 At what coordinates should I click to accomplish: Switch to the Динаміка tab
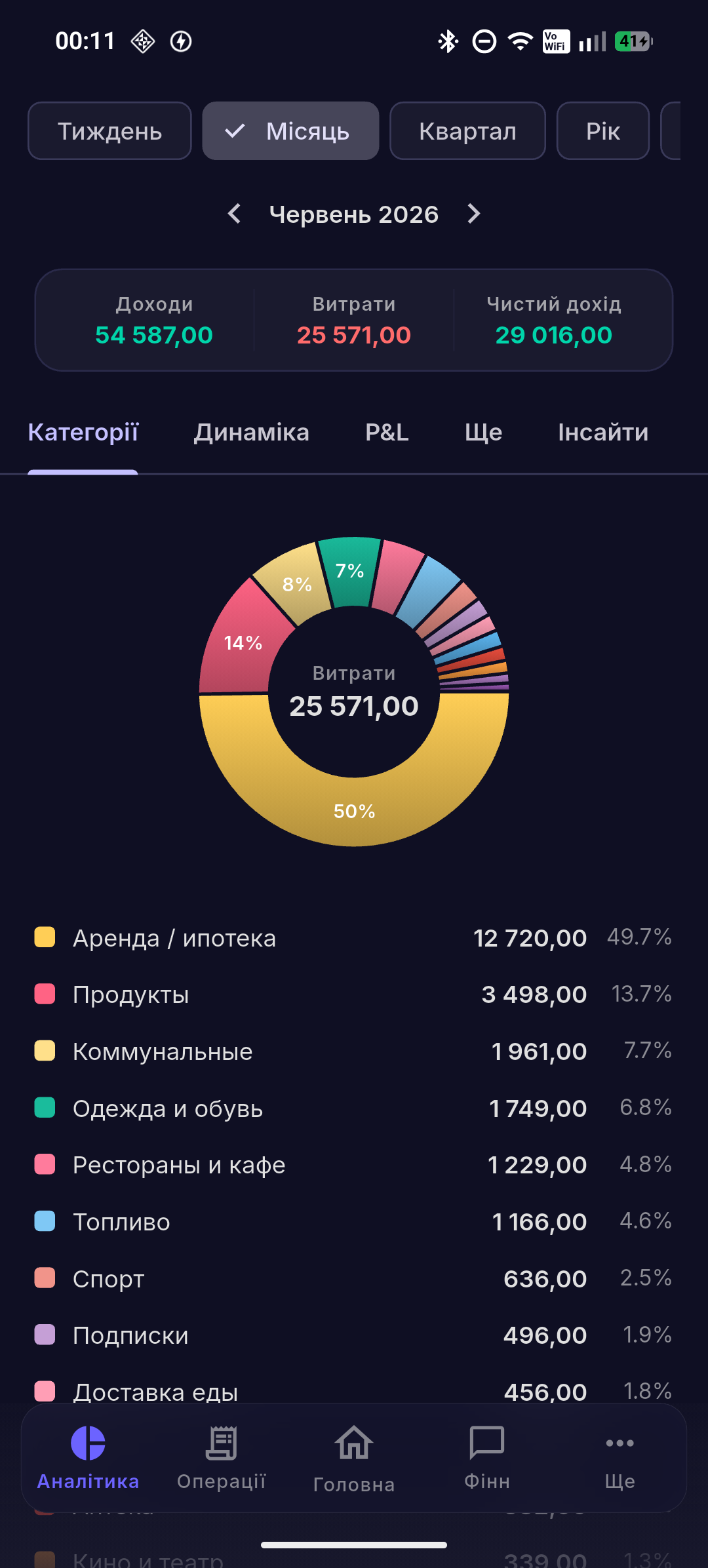252,433
